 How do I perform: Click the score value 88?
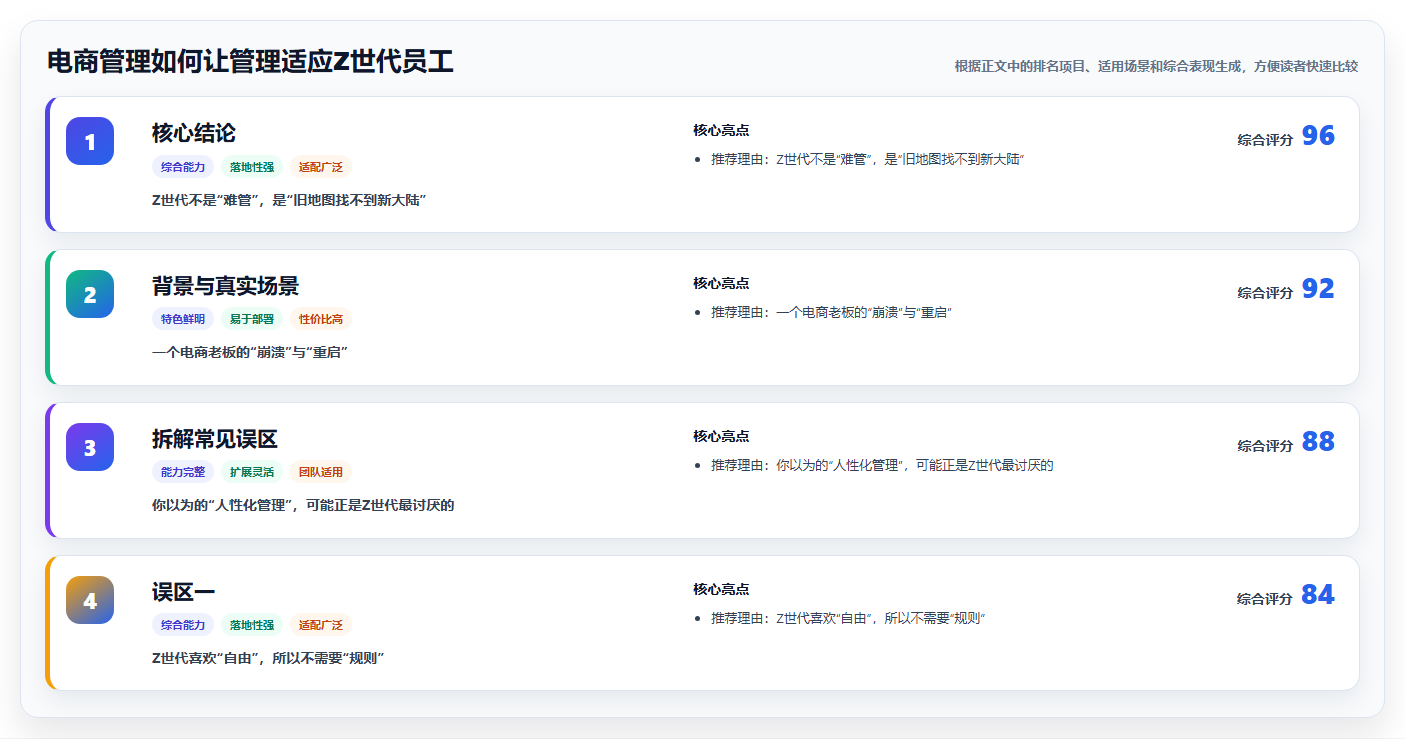pos(1318,442)
